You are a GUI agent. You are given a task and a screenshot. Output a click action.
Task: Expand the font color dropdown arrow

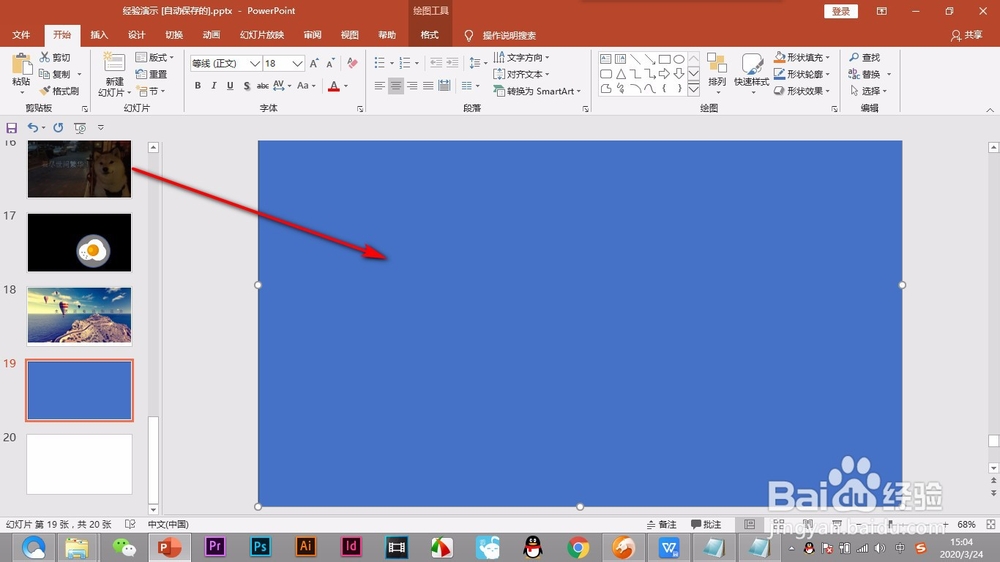(x=346, y=85)
